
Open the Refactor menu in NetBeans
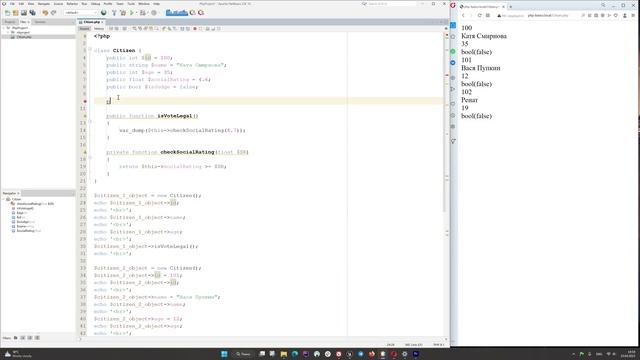(x=72, y=4)
